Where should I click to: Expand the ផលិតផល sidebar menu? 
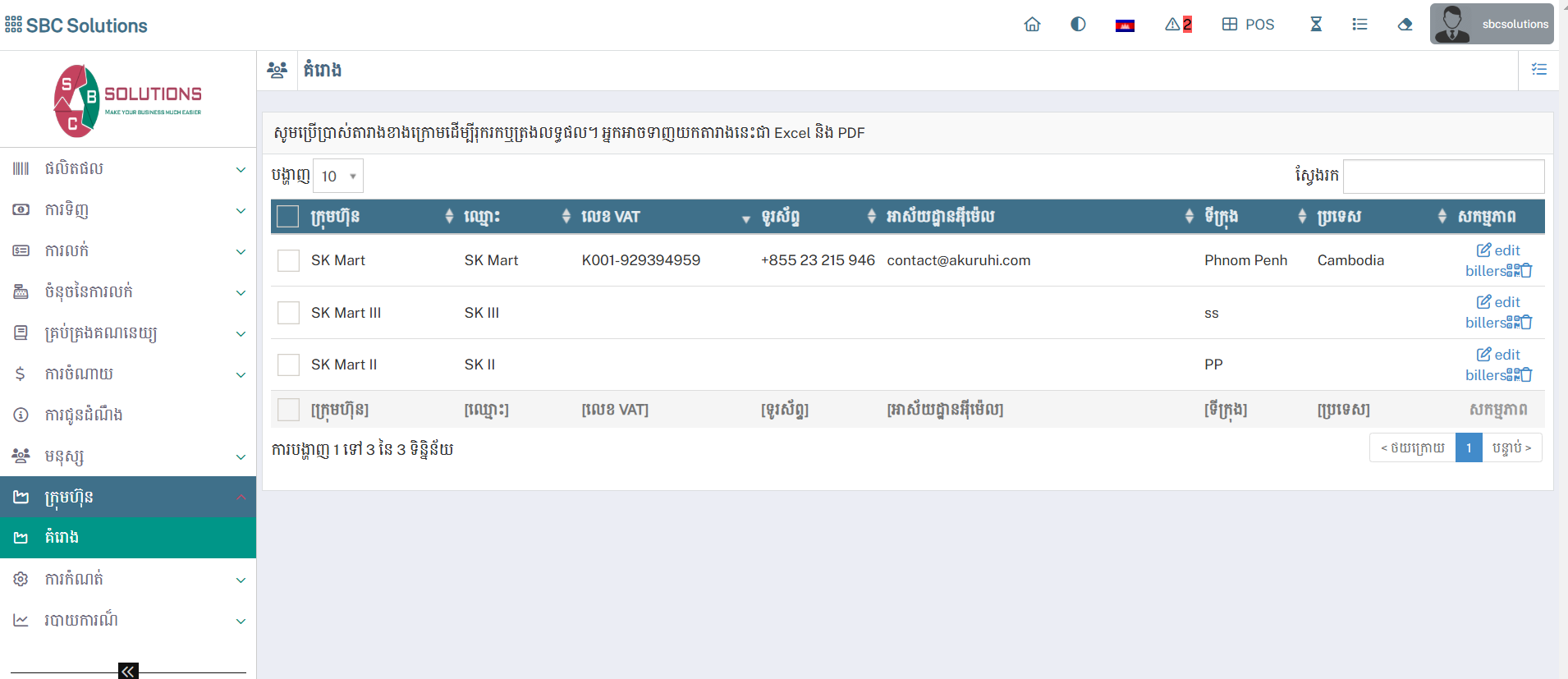tap(128, 169)
